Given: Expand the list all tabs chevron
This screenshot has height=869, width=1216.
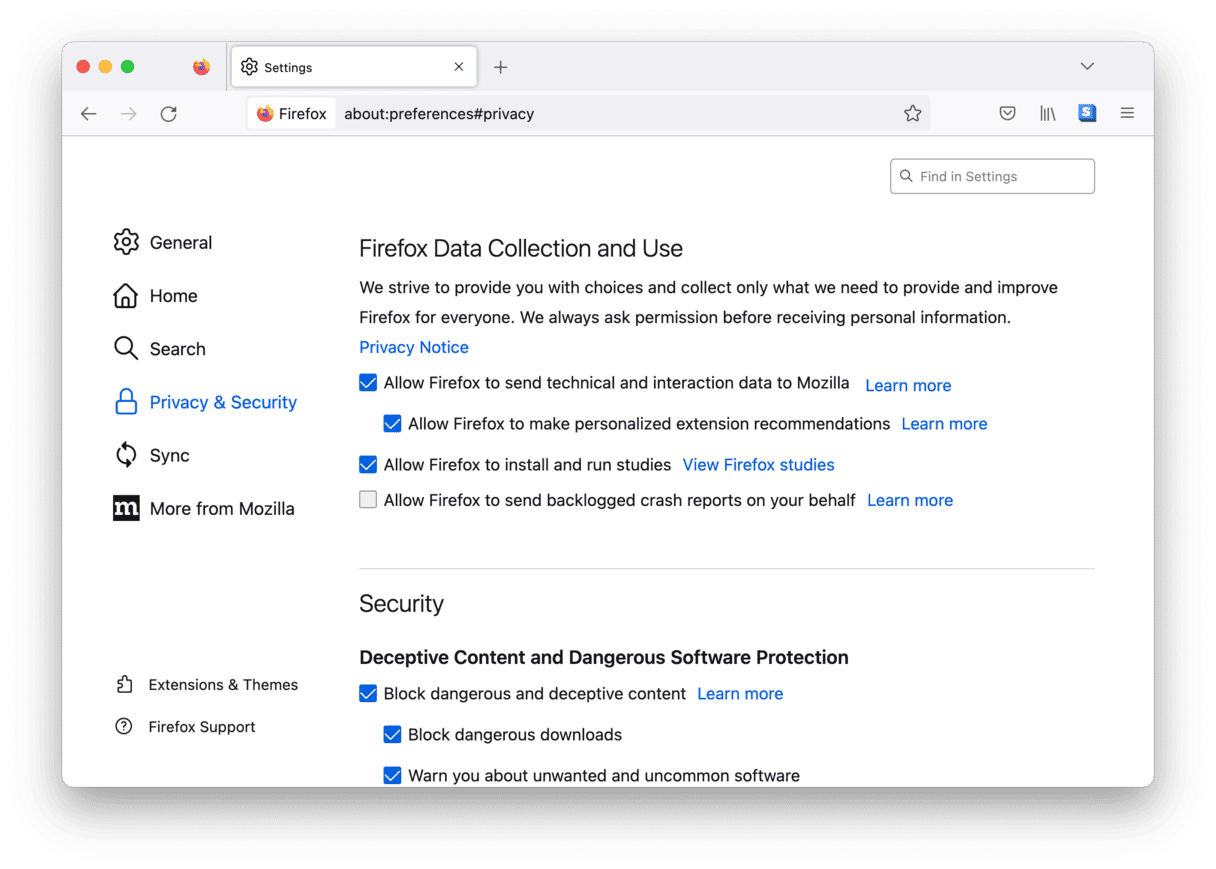Looking at the screenshot, I should click(x=1087, y=67).
